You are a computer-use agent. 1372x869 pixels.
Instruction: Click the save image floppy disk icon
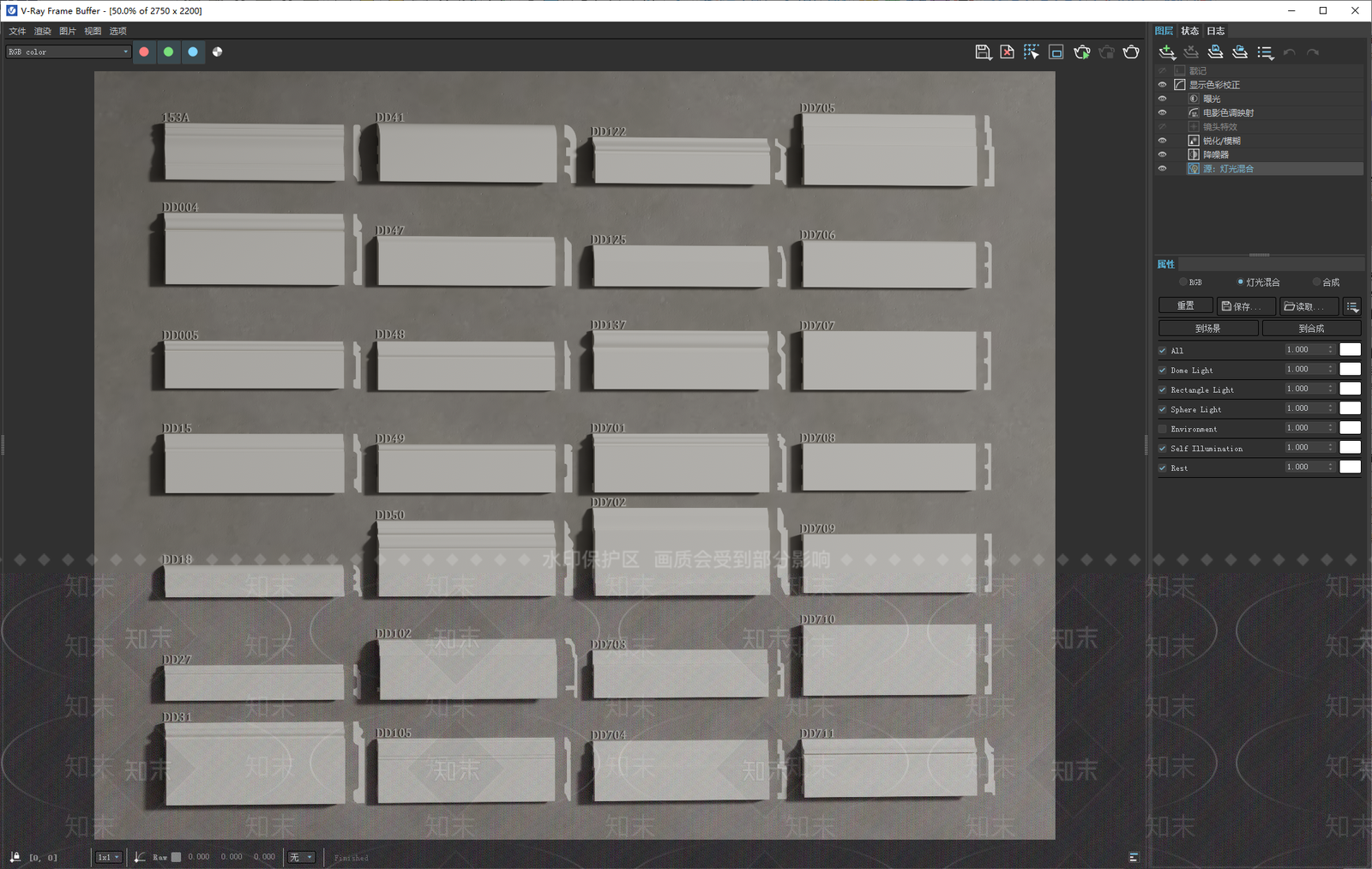coord(983,52)
